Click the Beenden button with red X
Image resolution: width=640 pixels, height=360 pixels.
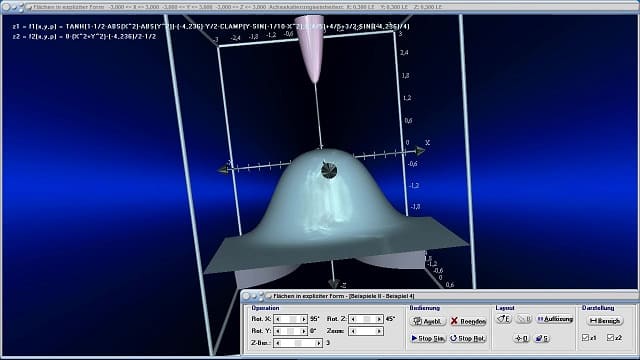click(468, 321)
